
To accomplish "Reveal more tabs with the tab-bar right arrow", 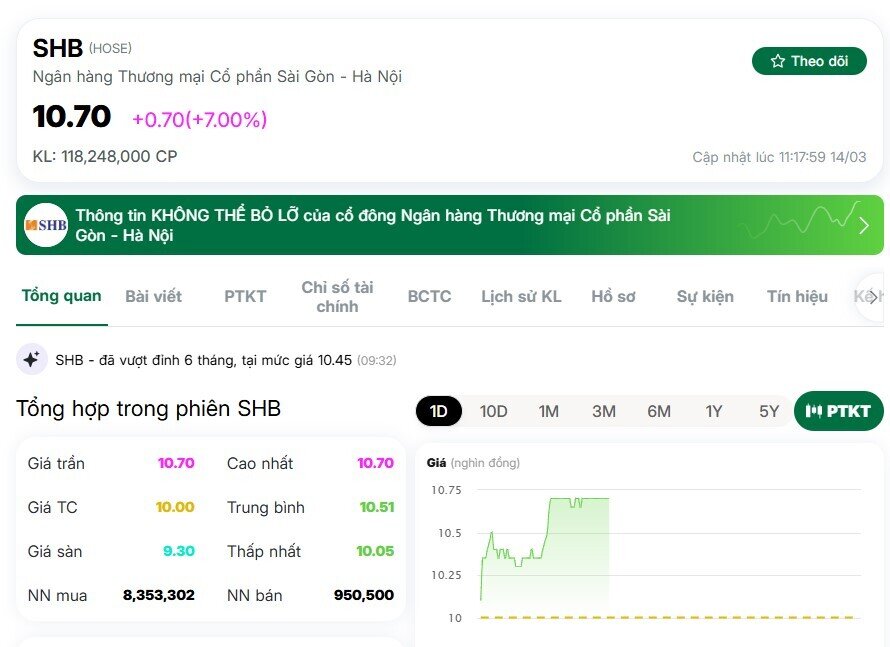I will pos(871,297).
